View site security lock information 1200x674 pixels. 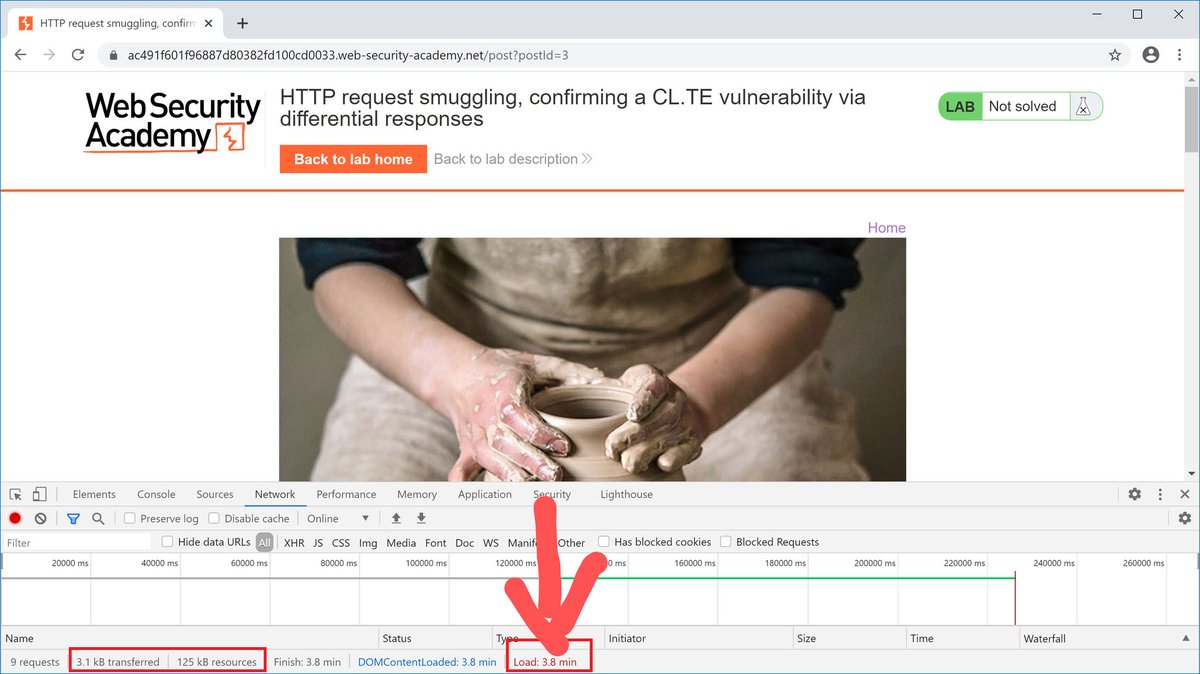pos(113,56)
